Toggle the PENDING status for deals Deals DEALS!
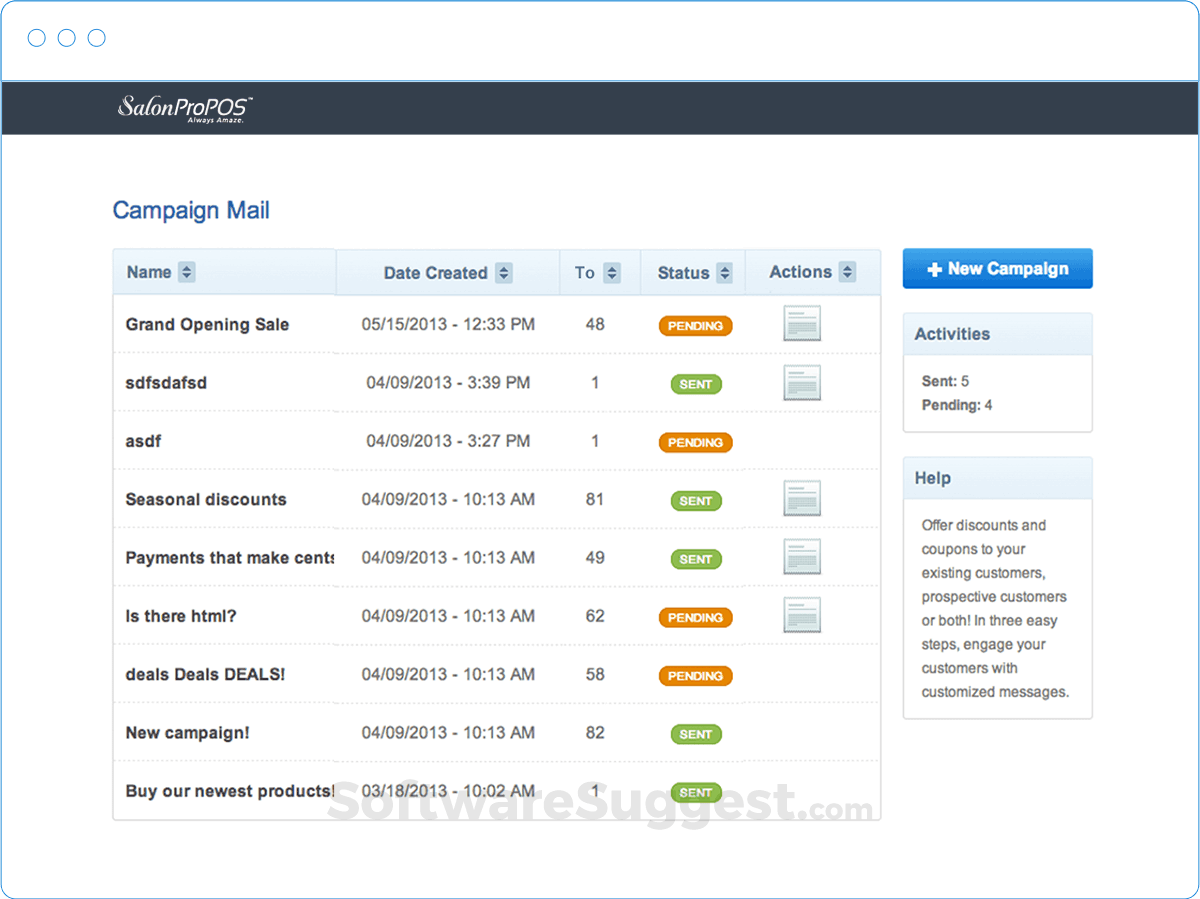The height and width of the screenshot is (899, 1200). (x=695, y=676)
